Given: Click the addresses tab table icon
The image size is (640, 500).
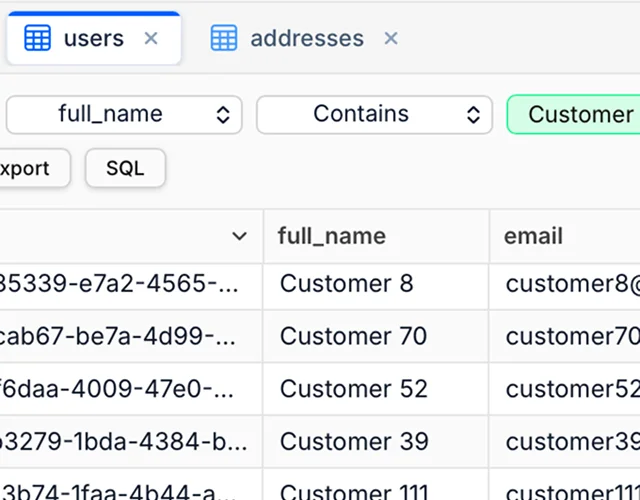Looking at the screenshot, I should (224, 38).
